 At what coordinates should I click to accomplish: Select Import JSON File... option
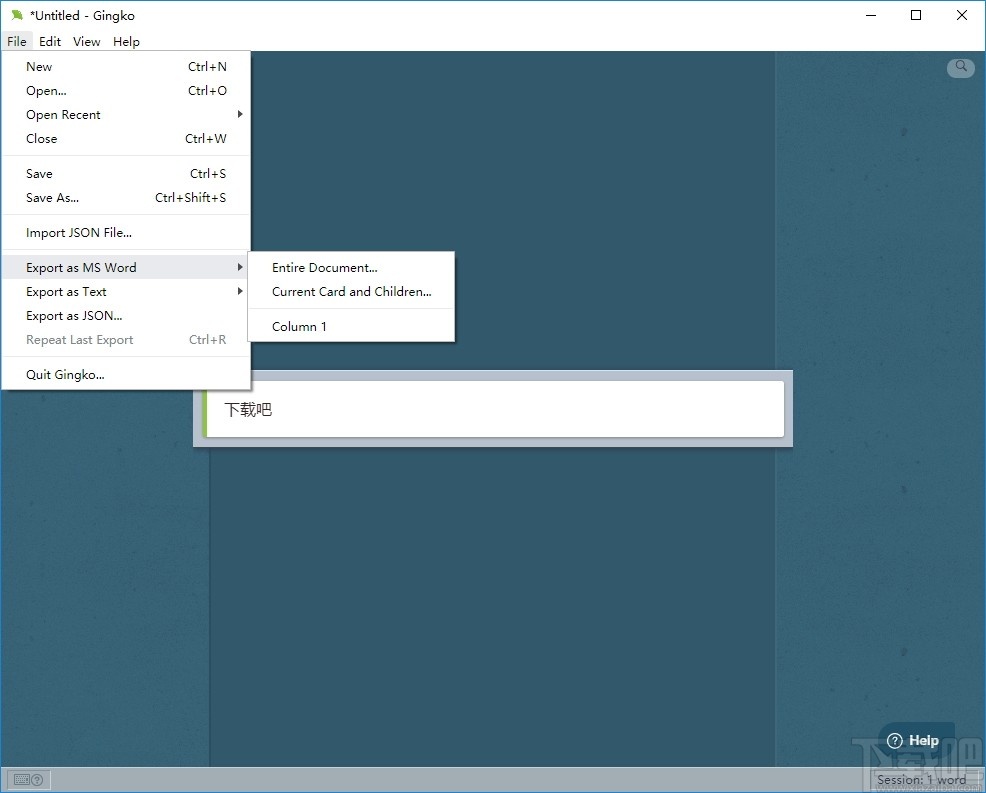pyautogui.click(x=126, y=233)
